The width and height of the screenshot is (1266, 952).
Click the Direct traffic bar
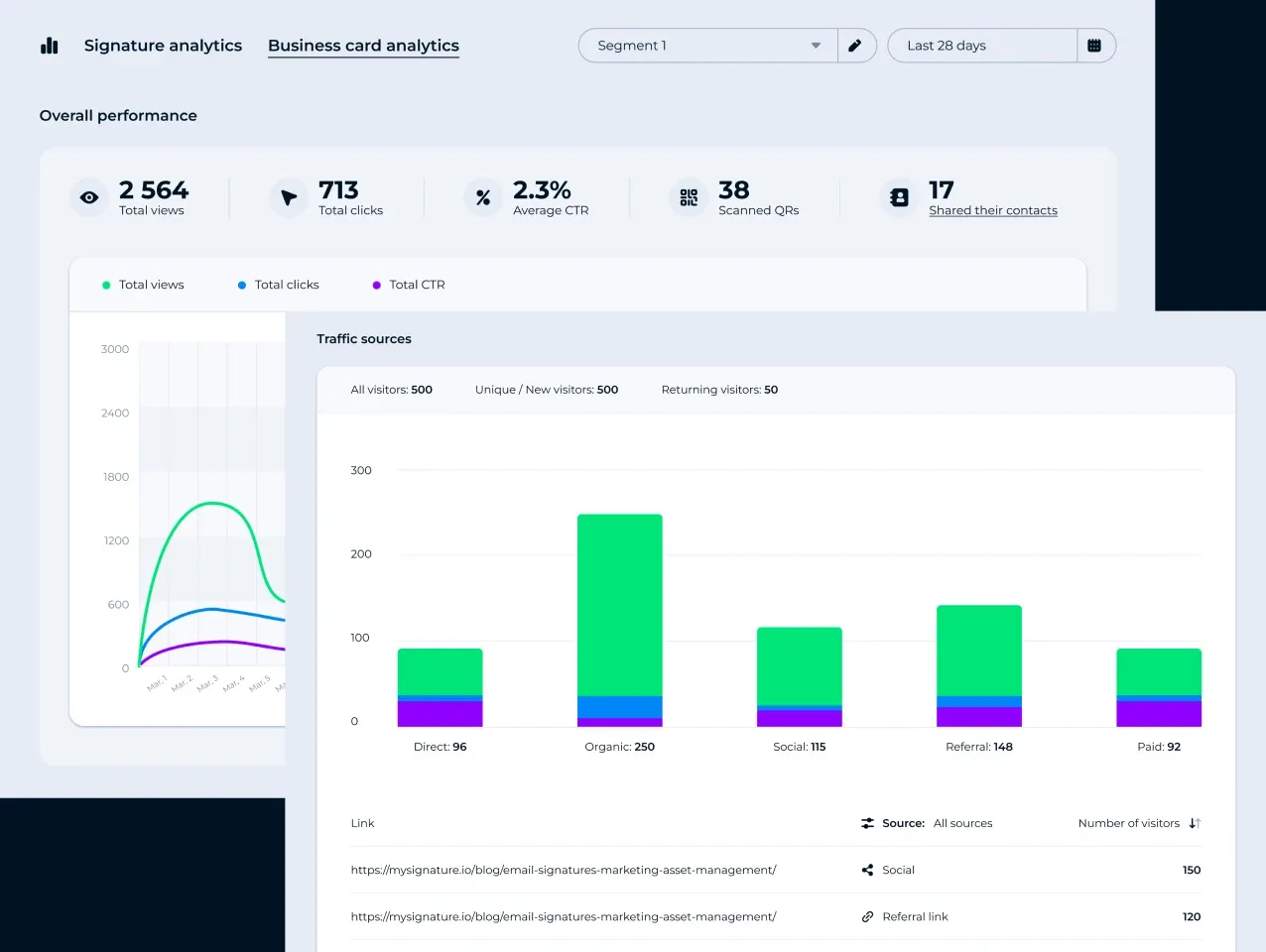click(x=441, y=687)
